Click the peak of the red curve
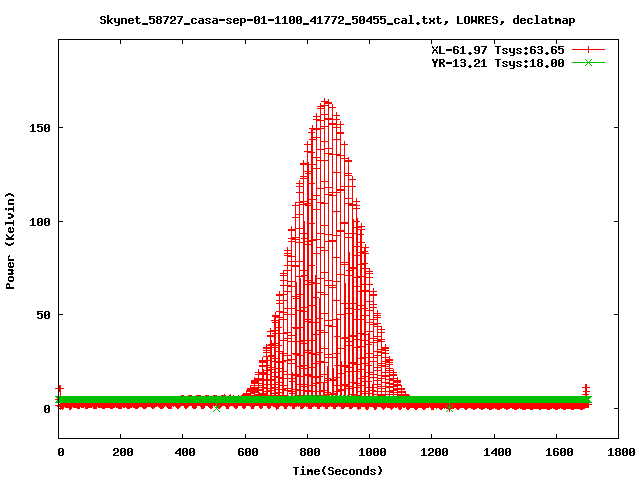Screen dimensions: 640x480 325,102
